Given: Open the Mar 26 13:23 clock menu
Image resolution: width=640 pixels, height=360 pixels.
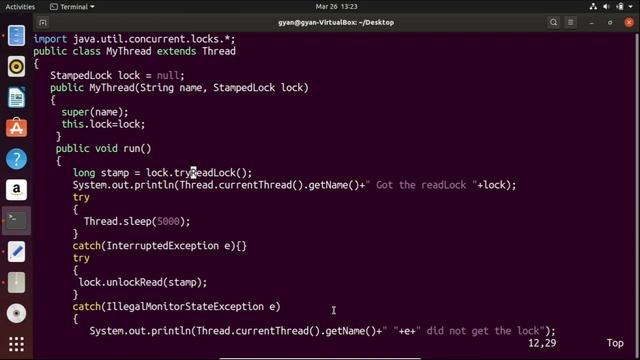Looking at the screenshot, I should tap(336, 7).
